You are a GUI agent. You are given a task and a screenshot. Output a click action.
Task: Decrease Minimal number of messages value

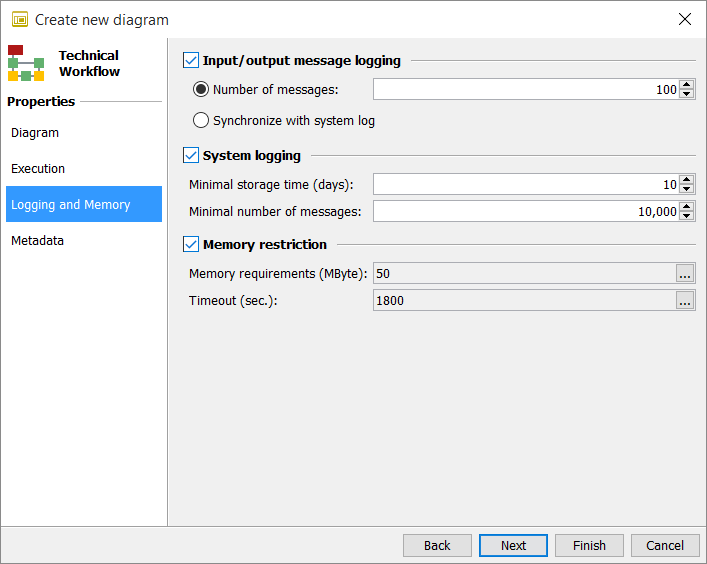(x=686, y=216)
